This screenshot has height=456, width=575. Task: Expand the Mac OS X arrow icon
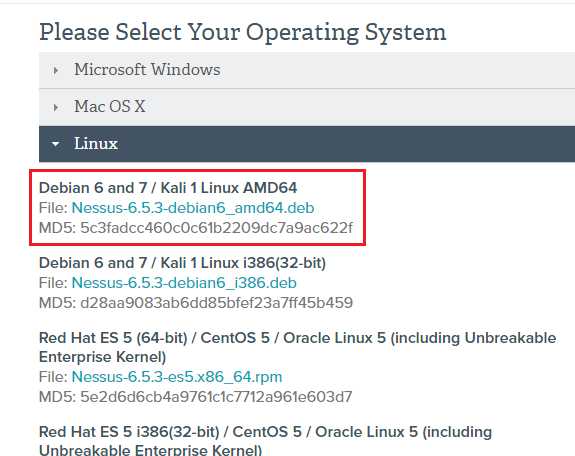[56, 107]
